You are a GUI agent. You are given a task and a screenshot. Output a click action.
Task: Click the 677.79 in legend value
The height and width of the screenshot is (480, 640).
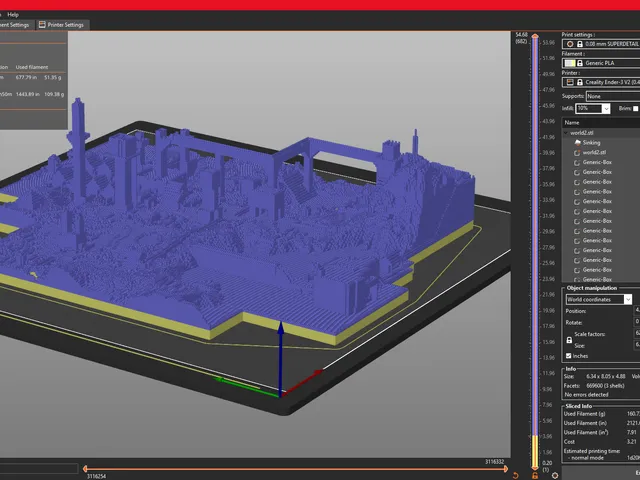pyautogui.click(x=27, y=78)
